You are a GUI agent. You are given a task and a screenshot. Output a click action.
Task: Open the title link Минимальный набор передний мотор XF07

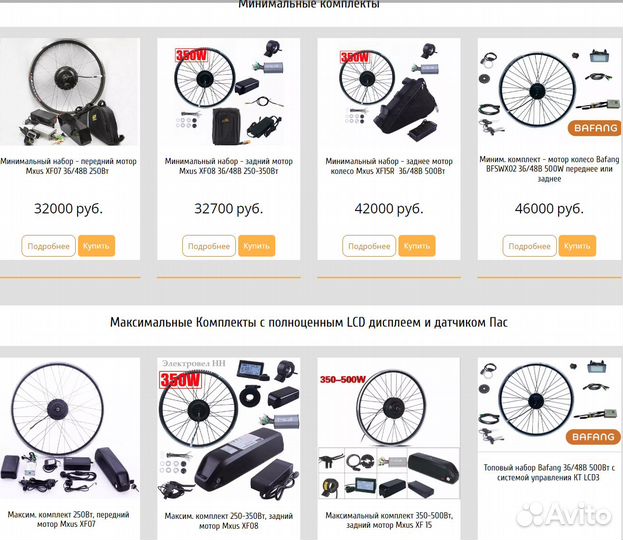(68, 166)
